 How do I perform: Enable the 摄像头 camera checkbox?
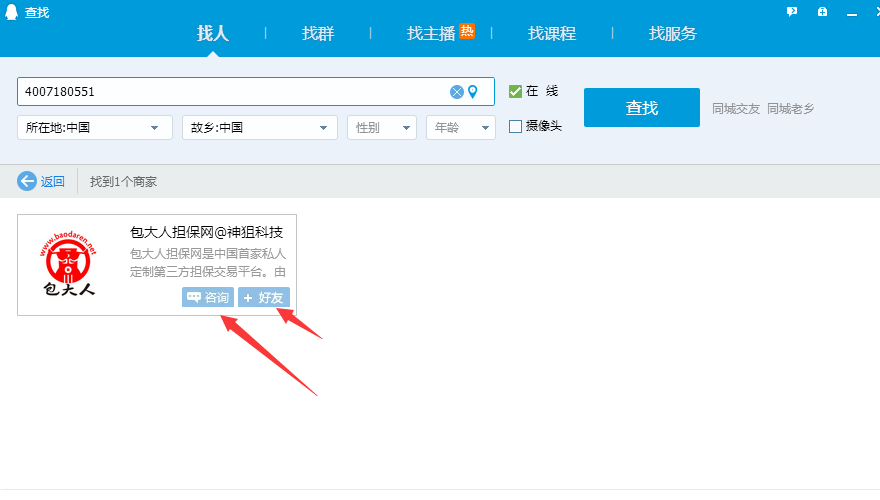515,127
